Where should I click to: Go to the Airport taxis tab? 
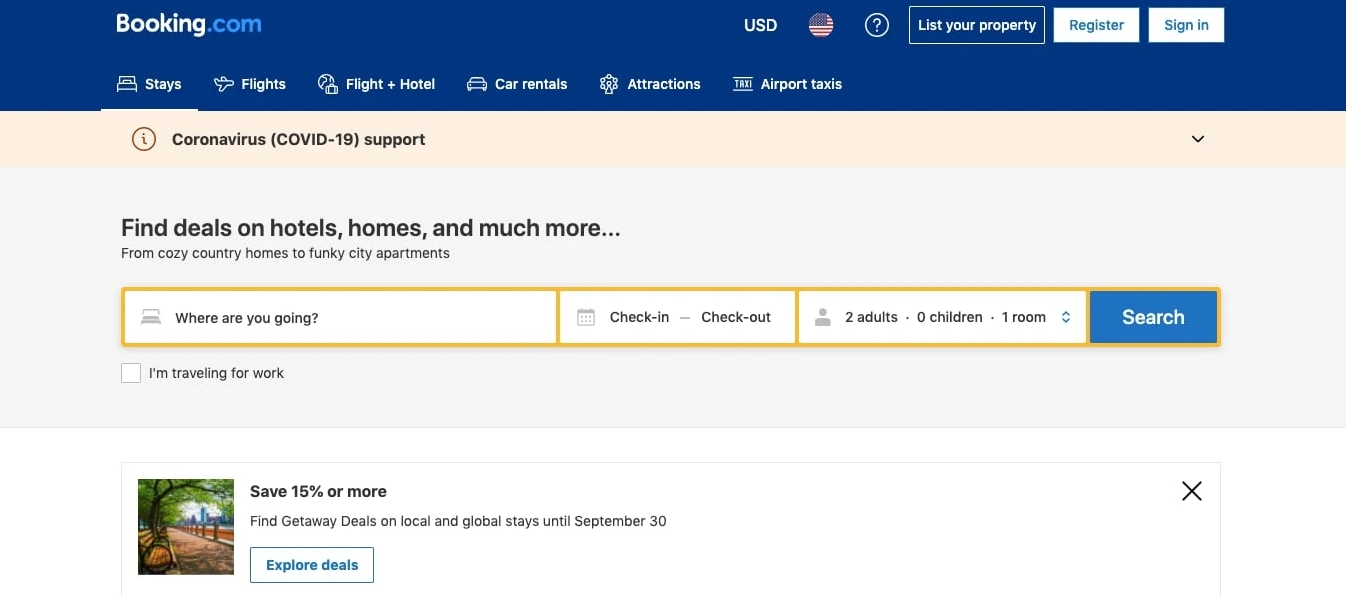[787, 84]
